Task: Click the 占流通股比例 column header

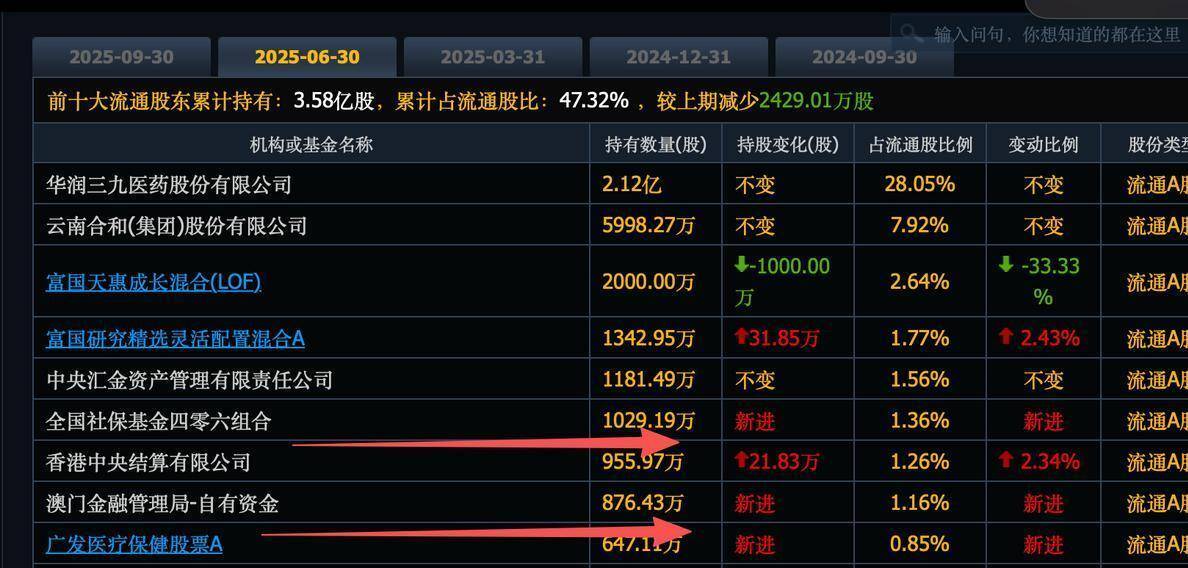Action: click(x=920, y=144)
